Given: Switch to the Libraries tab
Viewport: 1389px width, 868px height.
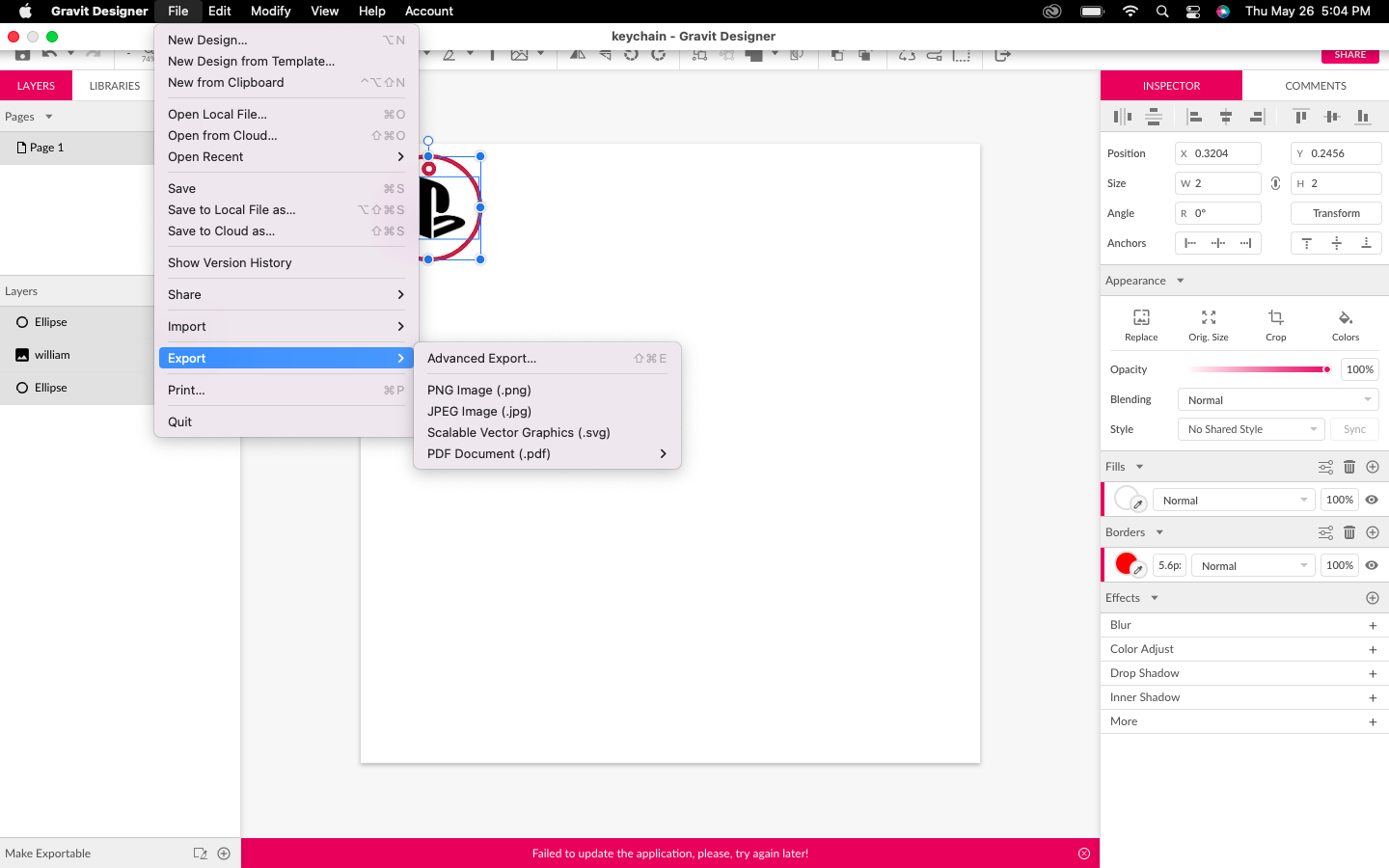Looking at the screenshot, I should (x=115, y=86).
